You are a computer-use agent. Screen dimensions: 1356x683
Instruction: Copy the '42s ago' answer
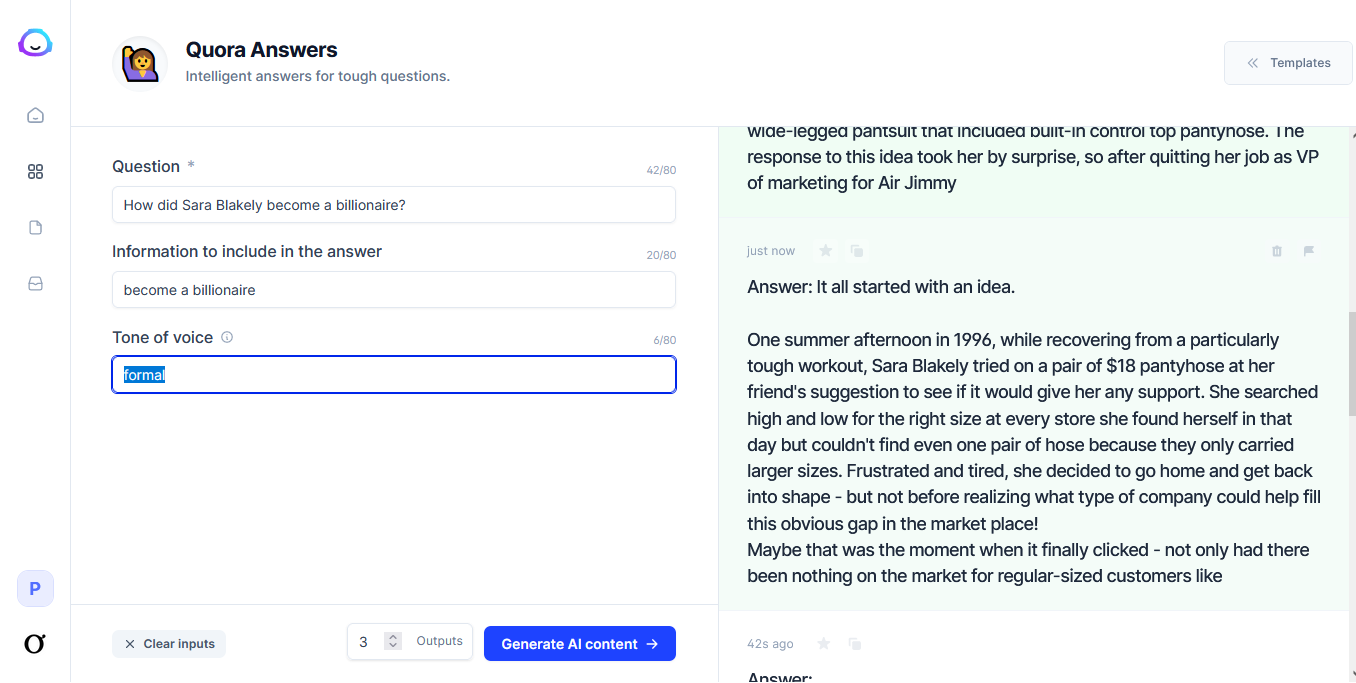[855, 643]
